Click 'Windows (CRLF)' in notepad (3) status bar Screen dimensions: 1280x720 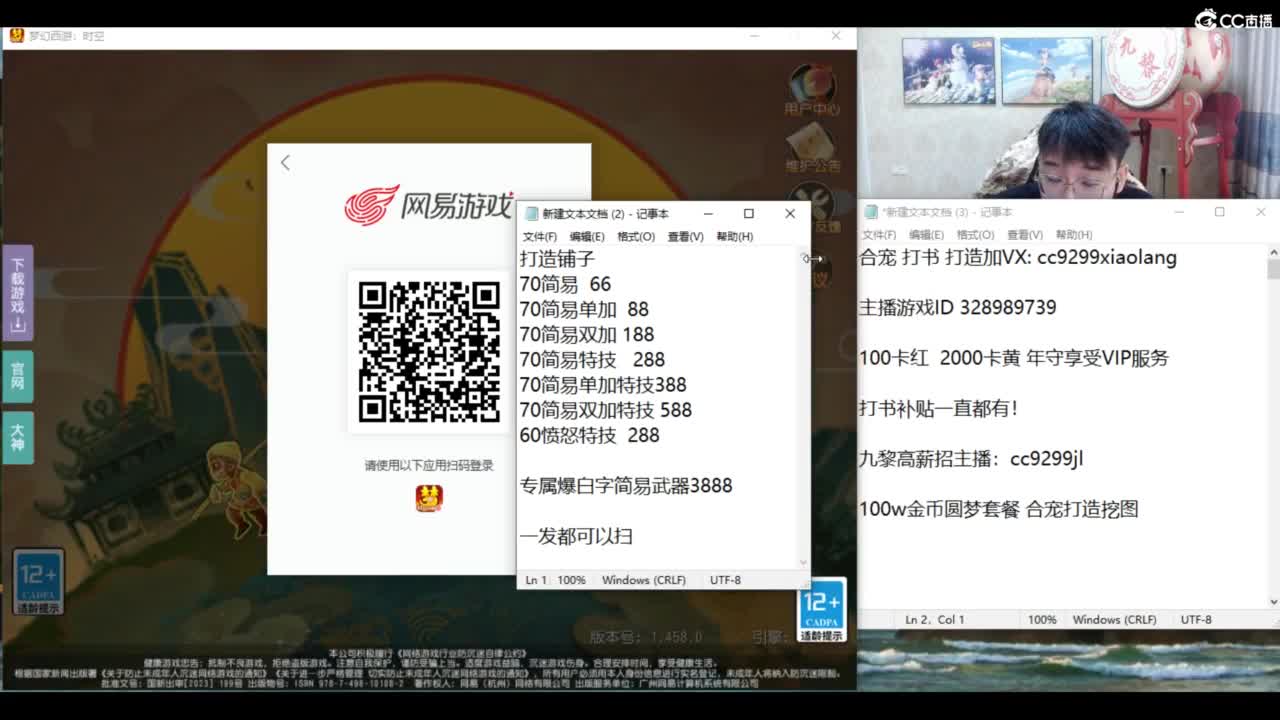(1116, 620)
